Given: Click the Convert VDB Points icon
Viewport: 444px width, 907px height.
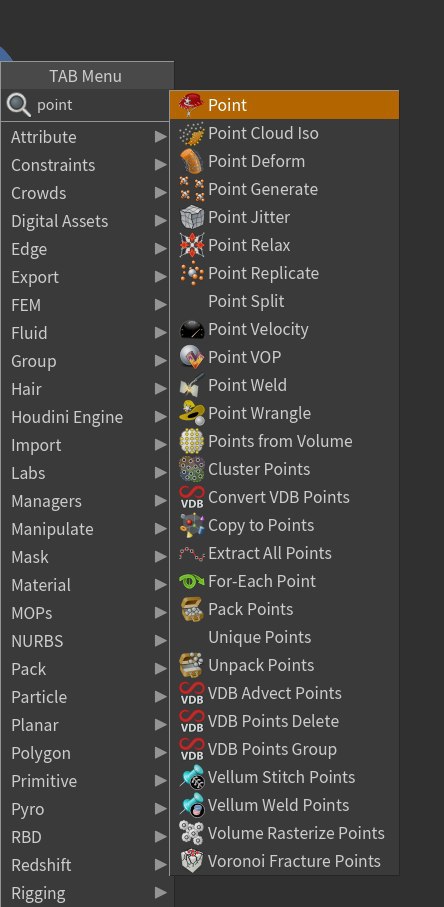Looking at the screenshot, I should pyautogui.click(x=192, y=497).
